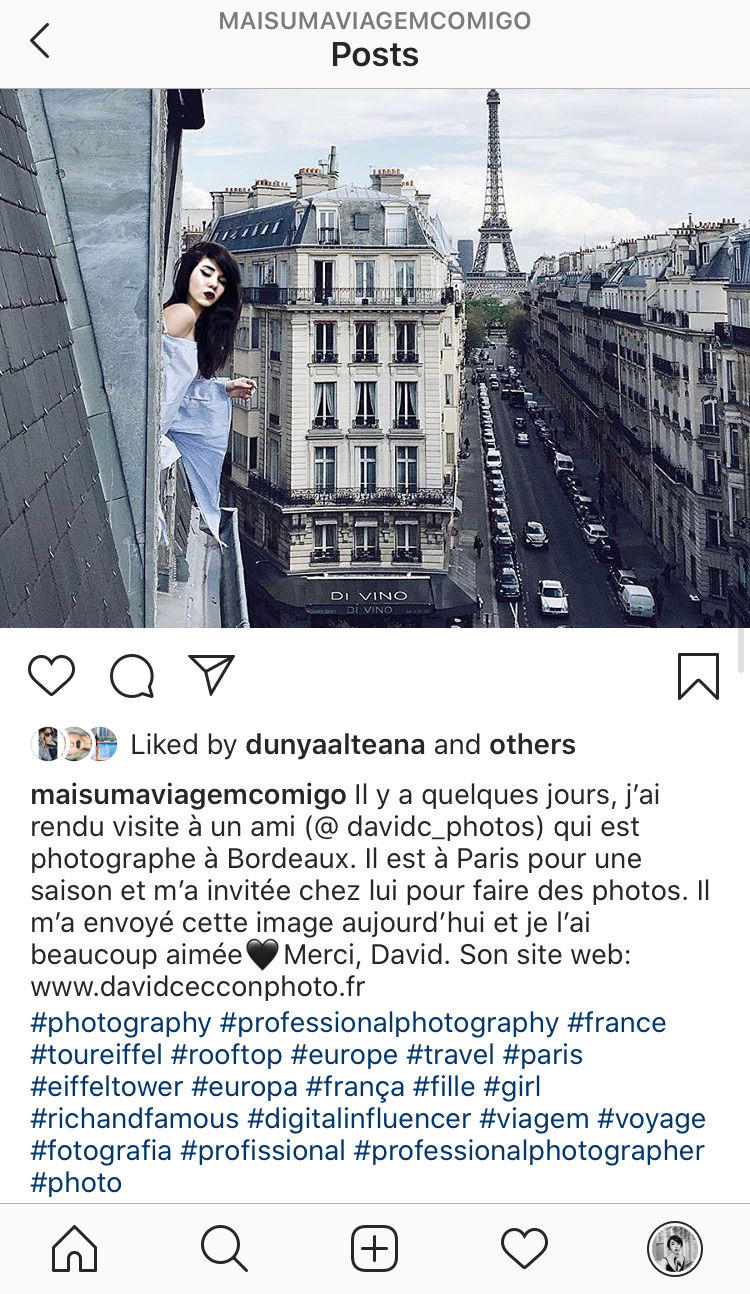This screenshot has width=750, height=1294.
Task: Open profile avatar in bottom bar
Action: 675,1249
